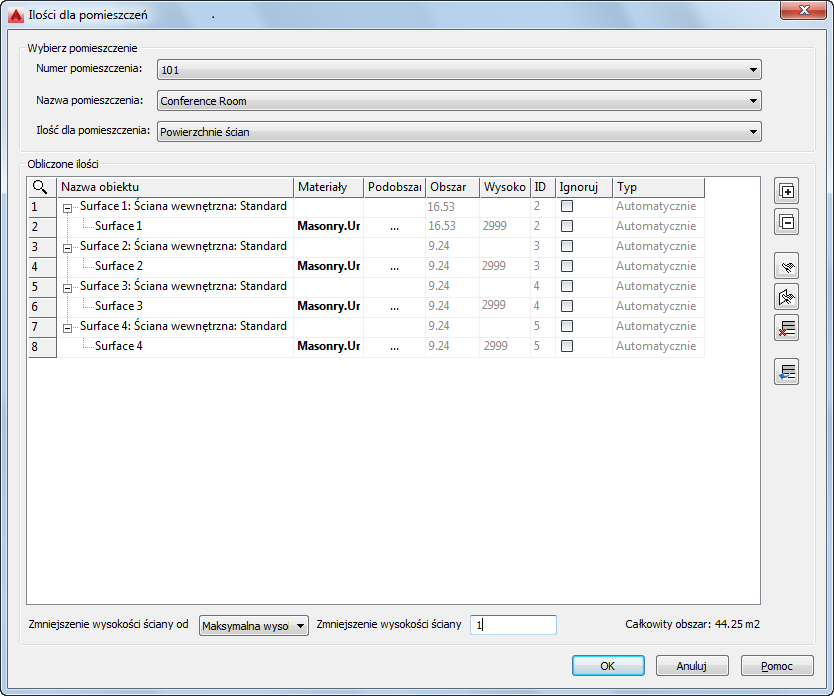834x696 pixels.
Task: Select the Surface 4 child tree item
Action: [118, 346]
